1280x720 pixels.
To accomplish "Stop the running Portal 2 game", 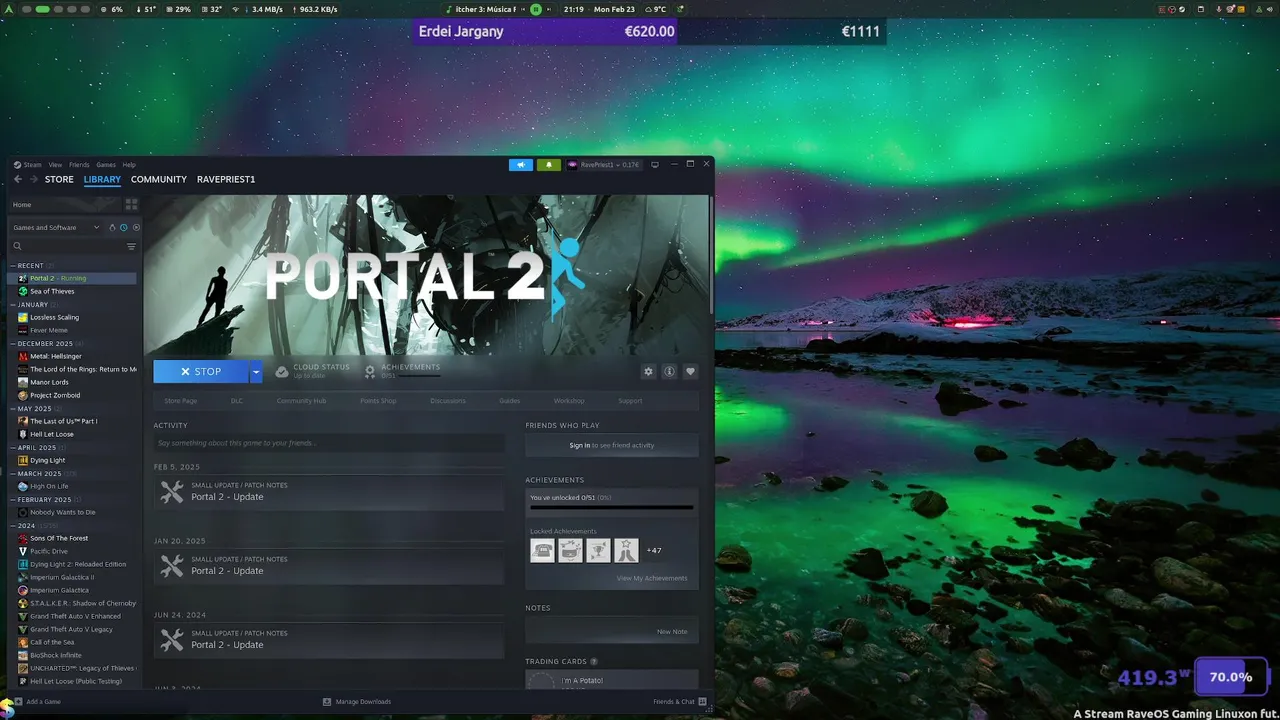I will click(201, 371).
